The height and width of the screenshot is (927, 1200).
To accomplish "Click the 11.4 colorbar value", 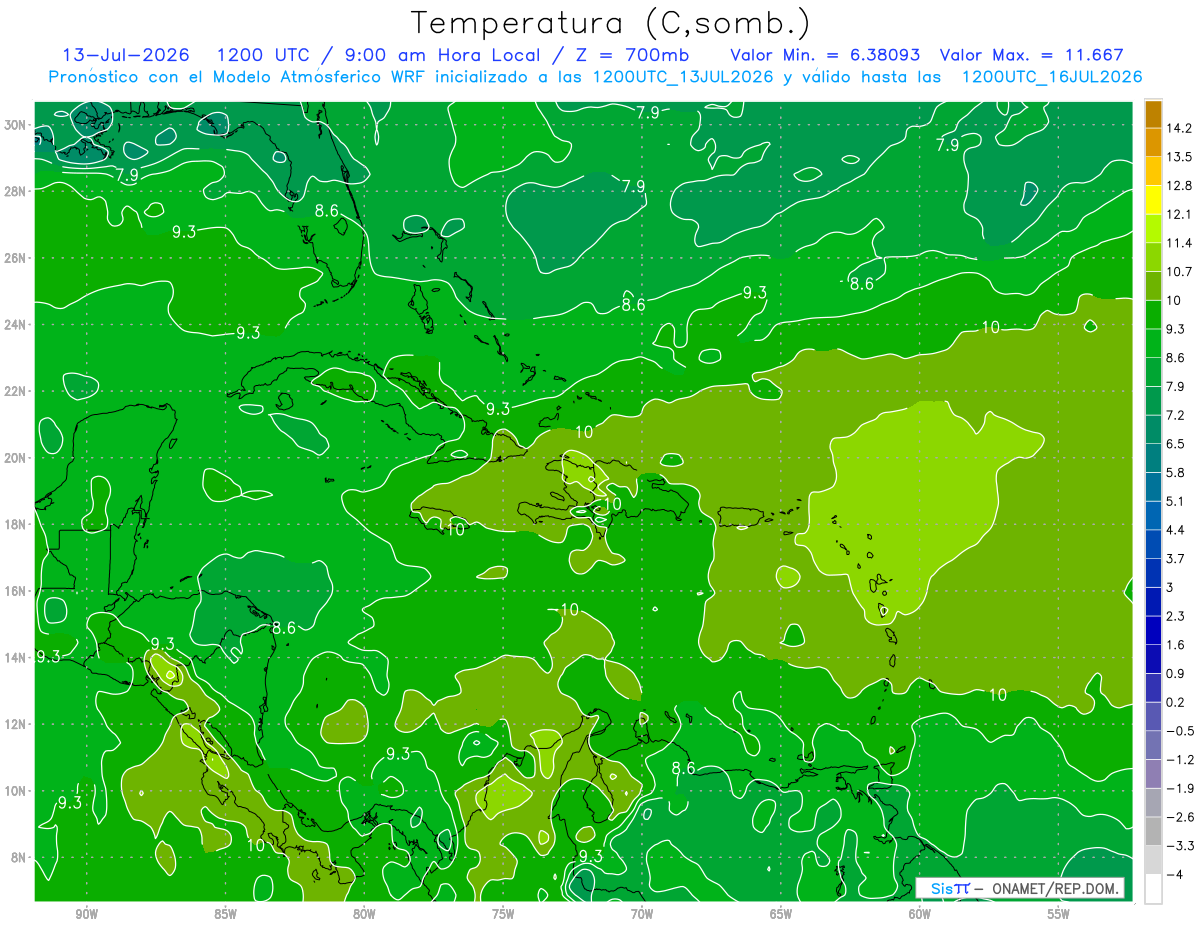I will [1180, 243].
